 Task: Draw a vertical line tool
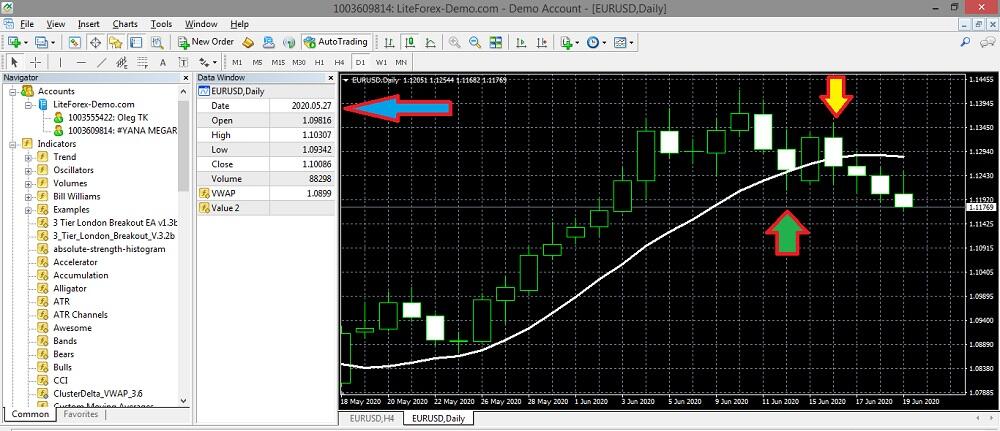61,62
